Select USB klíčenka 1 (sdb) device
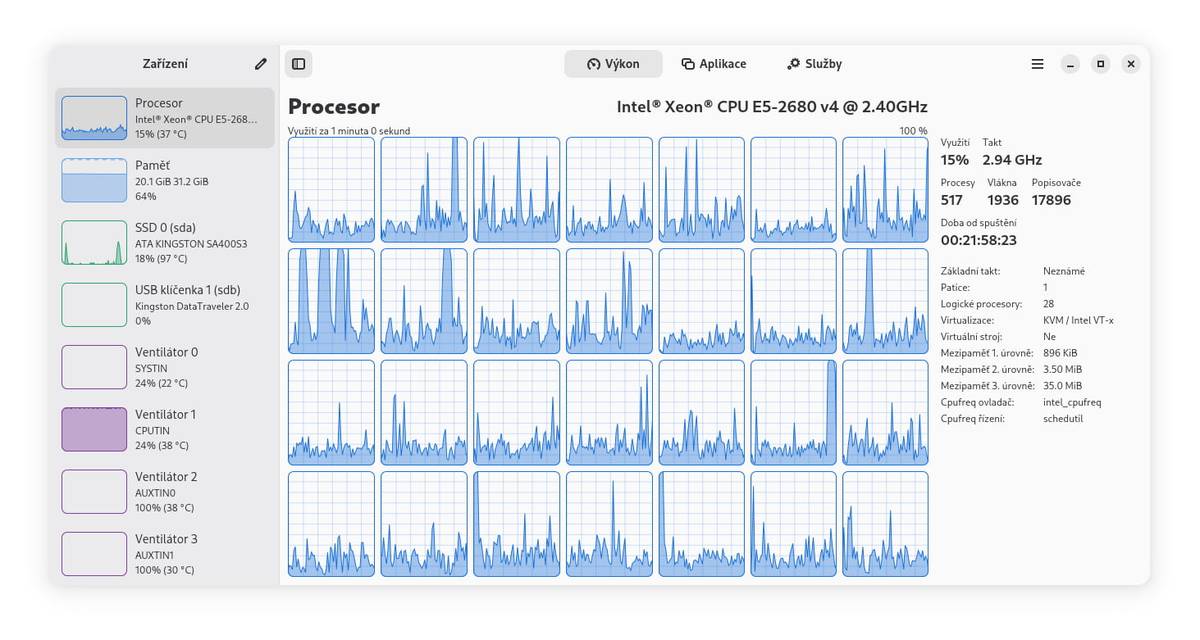 click(164, 305)
